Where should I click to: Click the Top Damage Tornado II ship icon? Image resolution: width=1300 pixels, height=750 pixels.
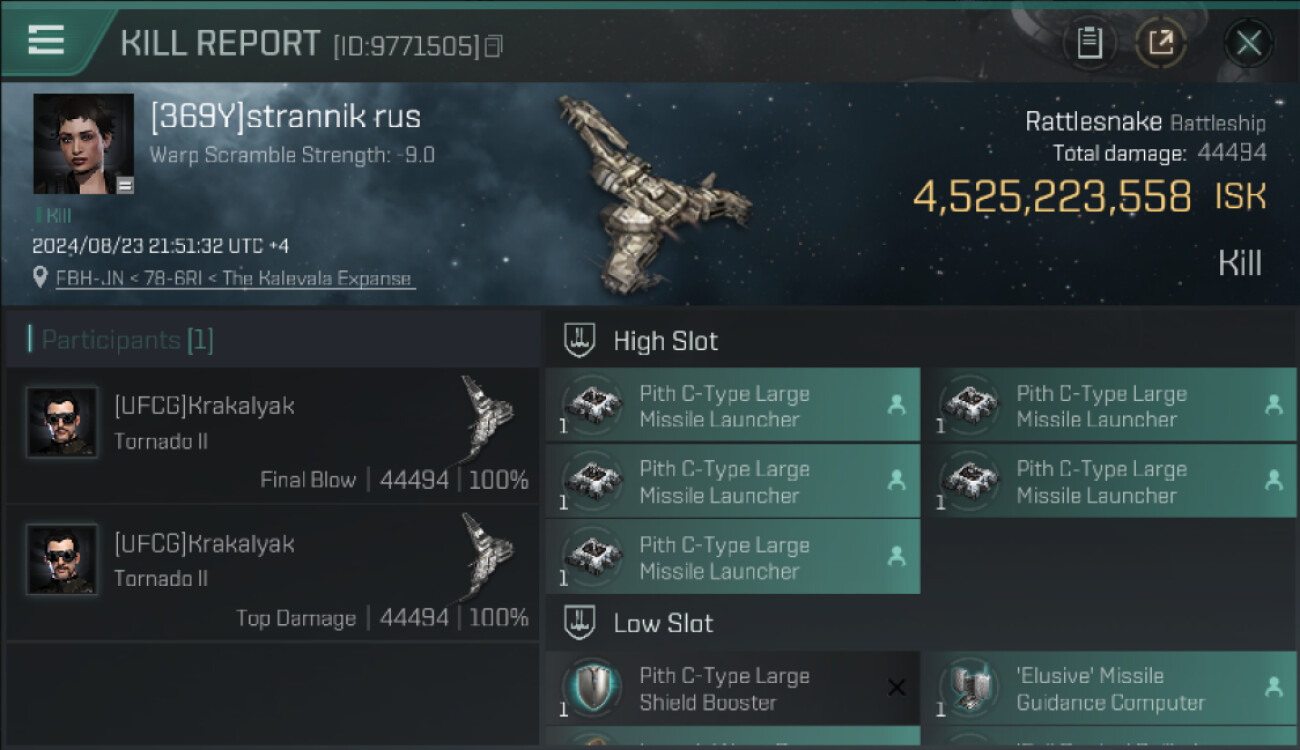(x=488, y=553)
